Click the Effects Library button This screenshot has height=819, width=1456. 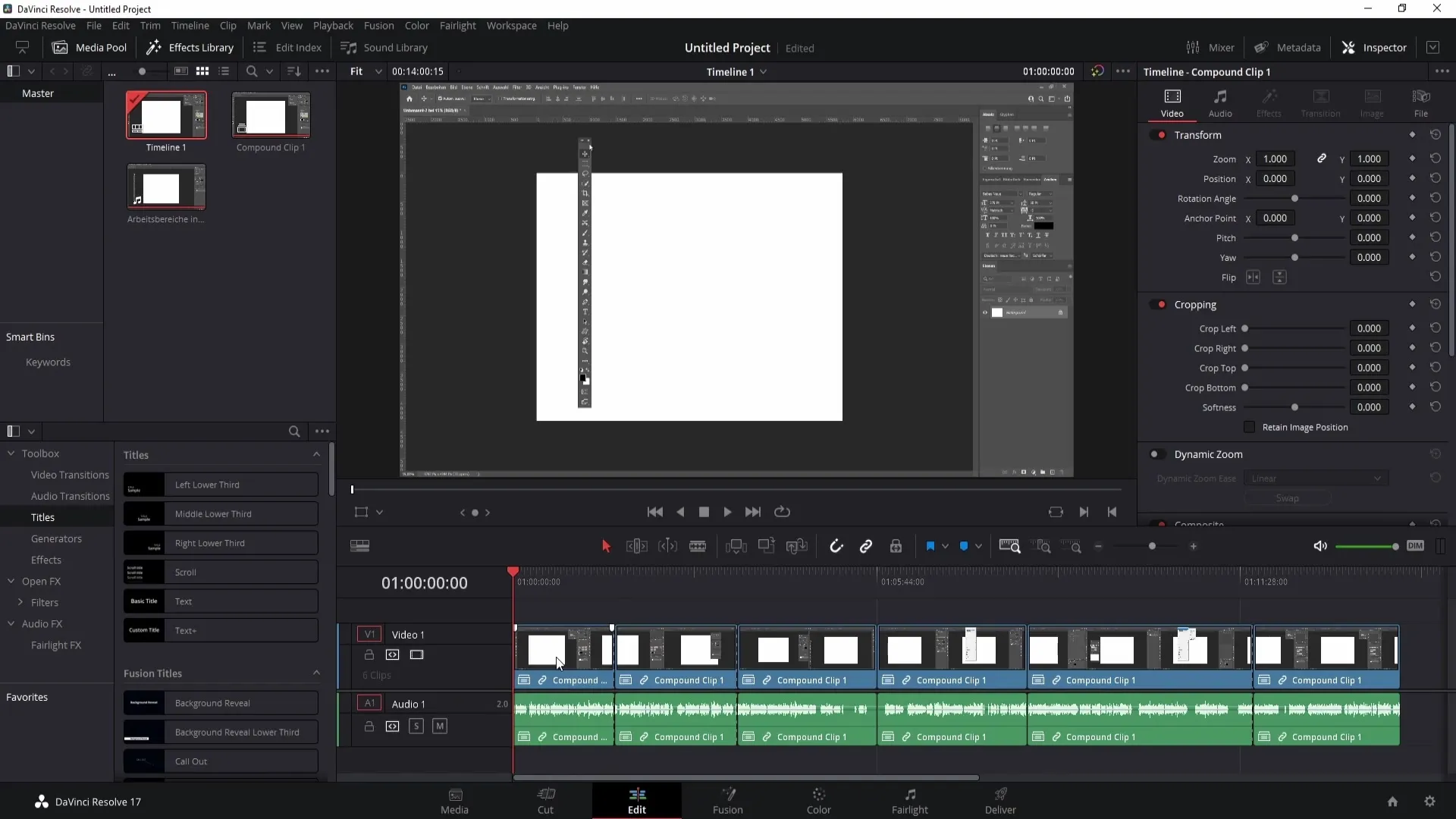coord(190,47)
